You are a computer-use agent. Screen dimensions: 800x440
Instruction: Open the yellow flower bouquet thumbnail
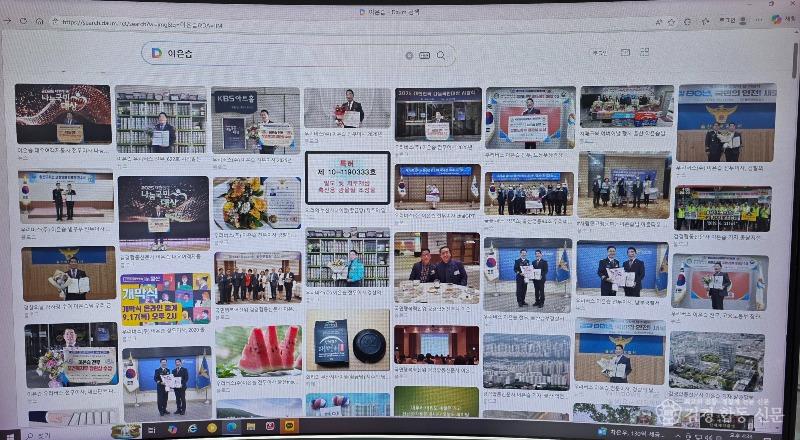pos(257,202)
